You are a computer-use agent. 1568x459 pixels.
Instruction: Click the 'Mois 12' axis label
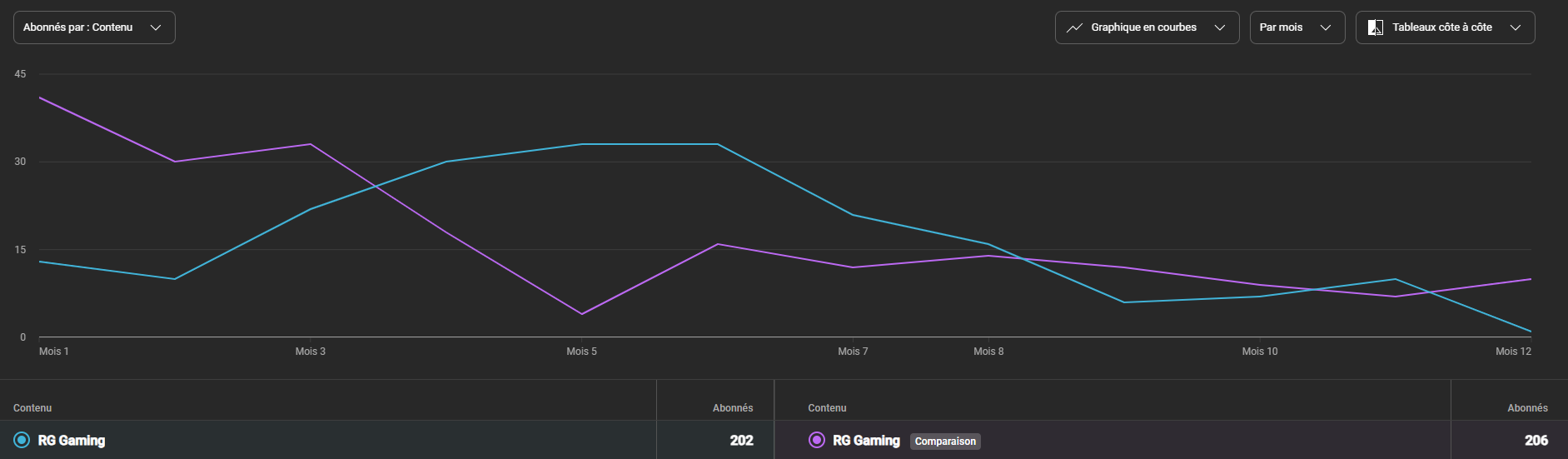[1513, 352]
